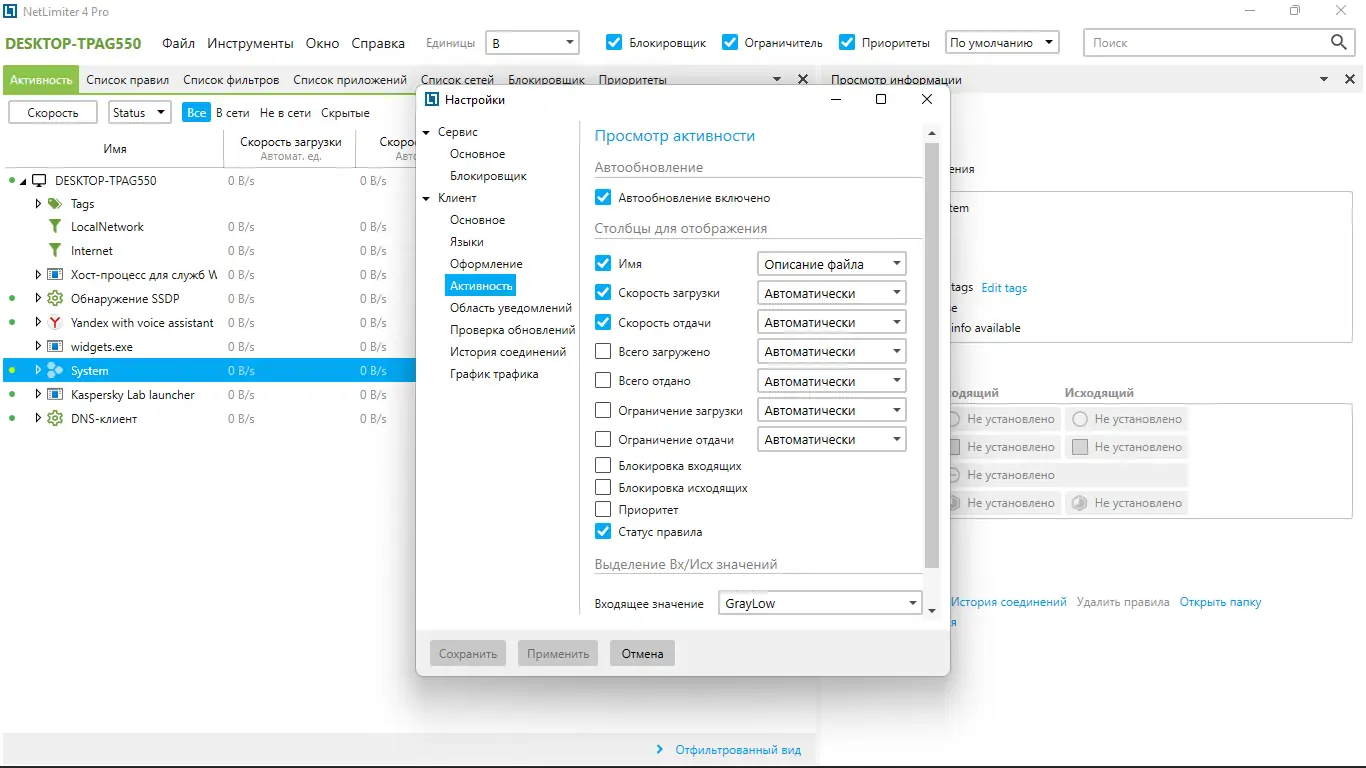Open the GrayLow incoming value dropdown
Image resolution: width=1366 pixels, height=768 pixels.
tap(820, 603)
